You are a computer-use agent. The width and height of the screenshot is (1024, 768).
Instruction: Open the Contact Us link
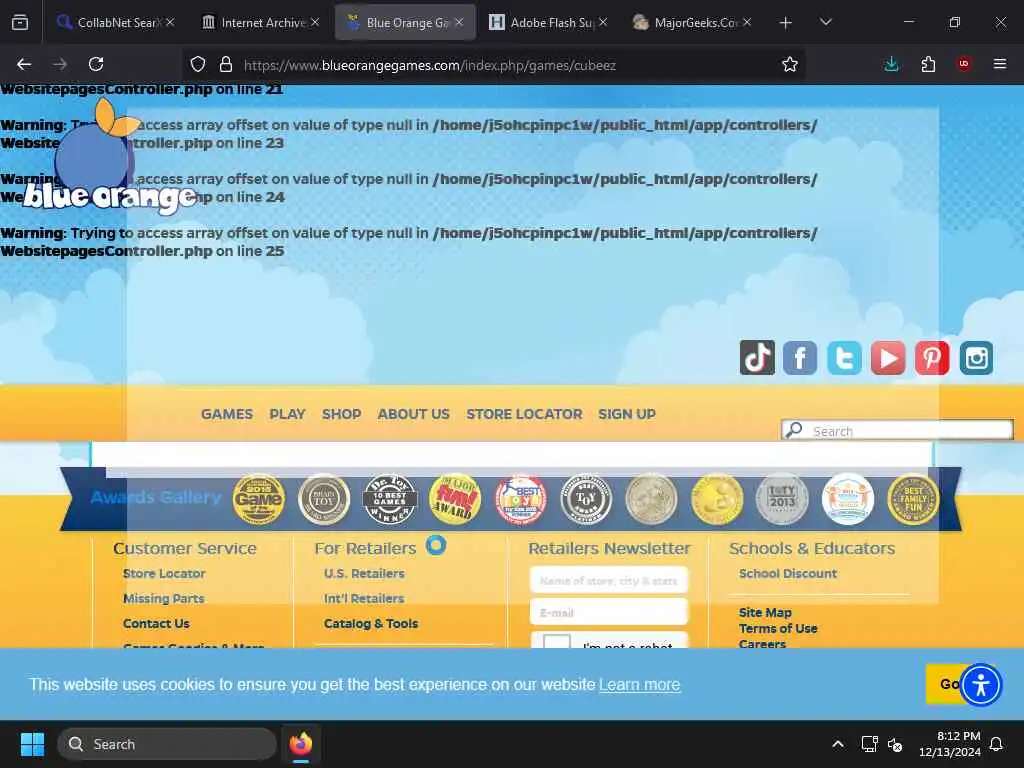coord(156,624)
